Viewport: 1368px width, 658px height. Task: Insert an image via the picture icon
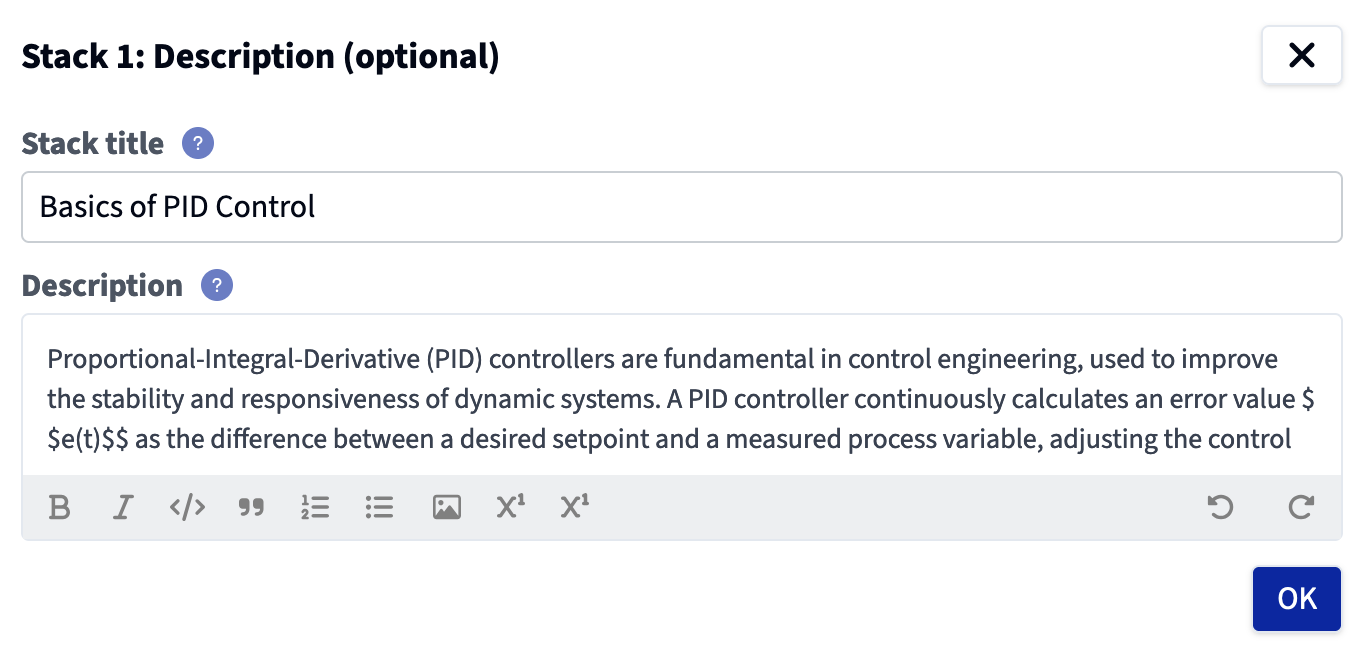coord(446,508)
